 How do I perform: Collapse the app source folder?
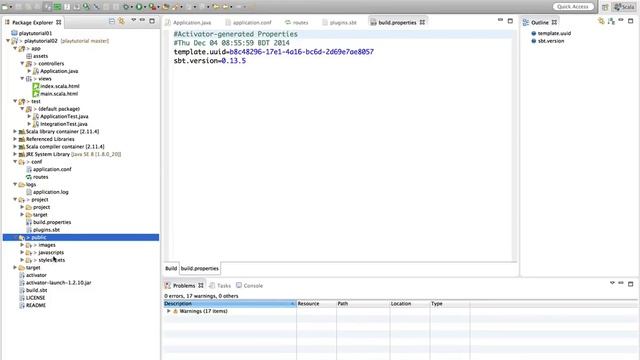(15, 49)
